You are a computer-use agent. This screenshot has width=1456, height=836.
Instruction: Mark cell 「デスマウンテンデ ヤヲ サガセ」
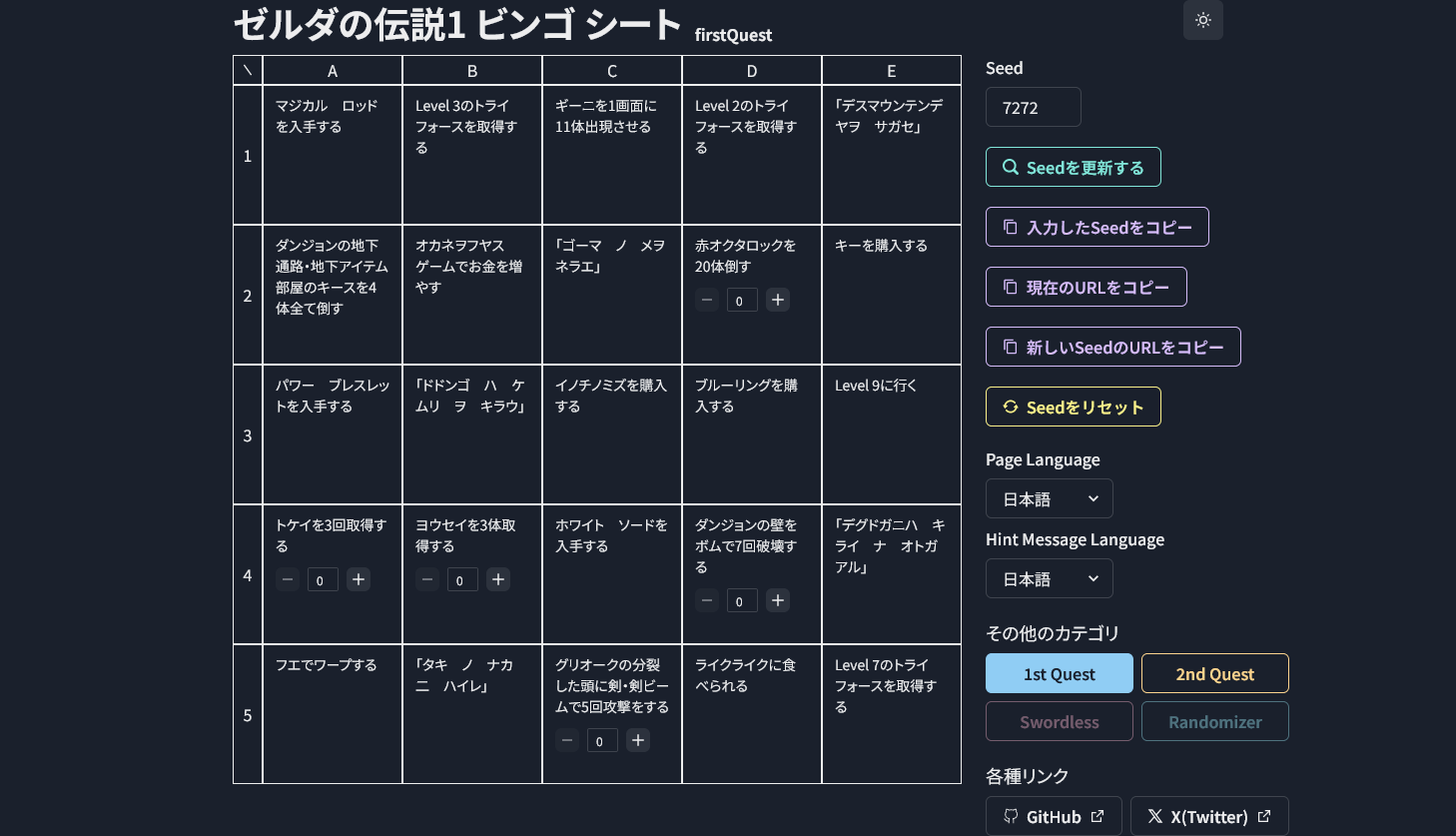pos(892,155)
